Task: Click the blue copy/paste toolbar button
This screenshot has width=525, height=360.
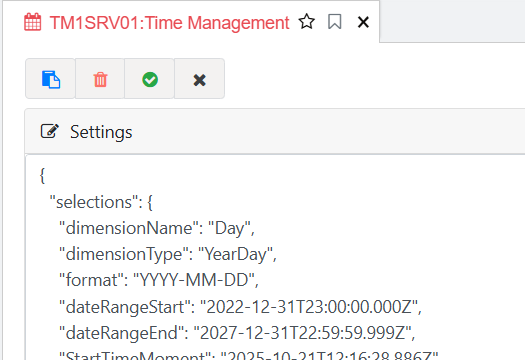Action: click(x=50, y=79)
